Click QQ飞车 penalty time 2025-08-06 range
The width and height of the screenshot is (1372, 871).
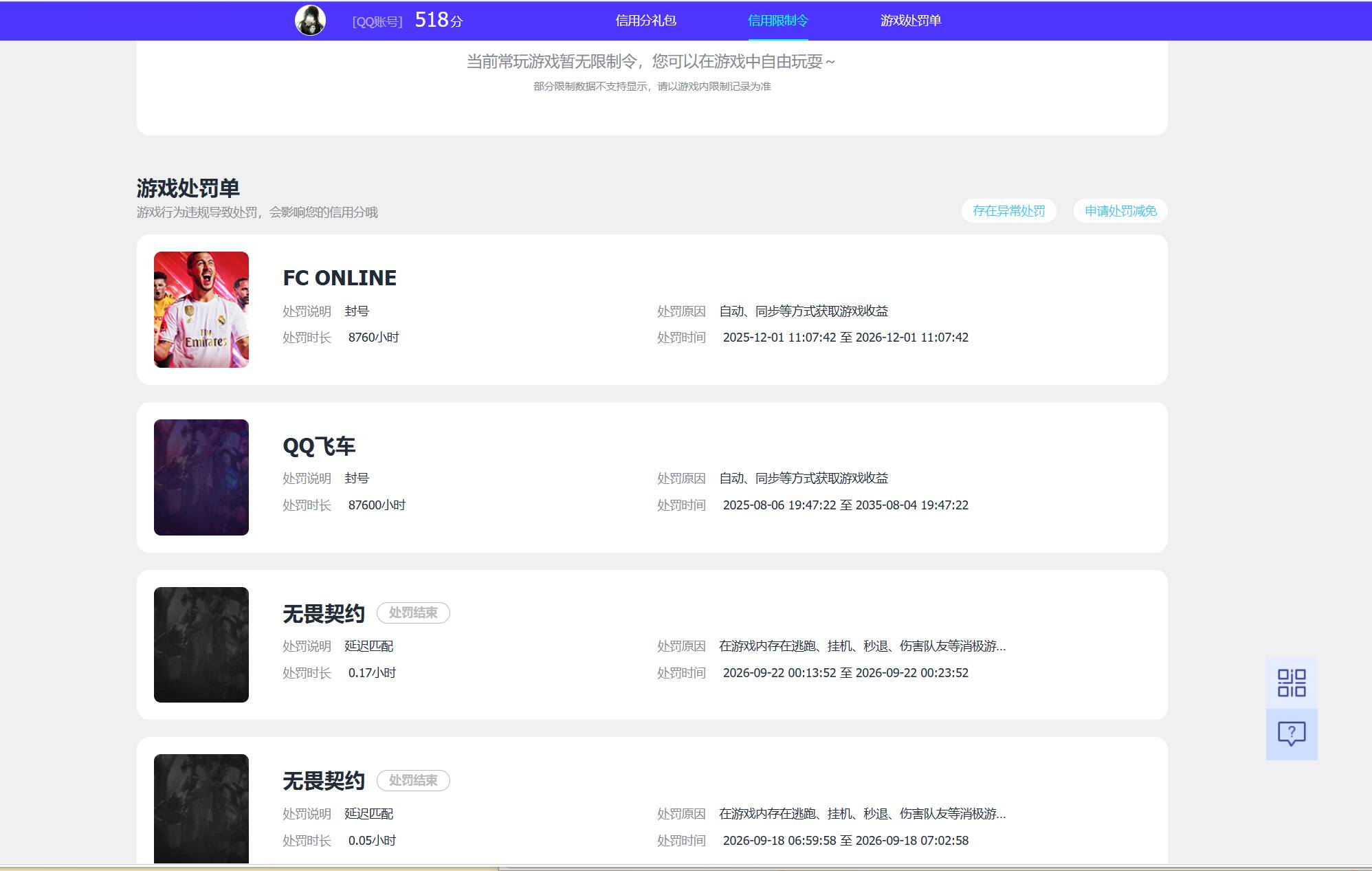(845, 505)
